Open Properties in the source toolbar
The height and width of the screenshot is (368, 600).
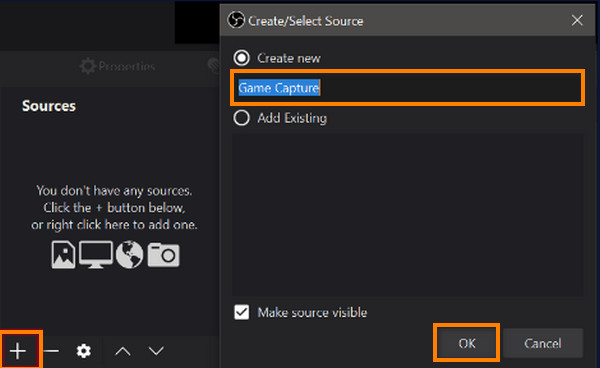[117, 66]
